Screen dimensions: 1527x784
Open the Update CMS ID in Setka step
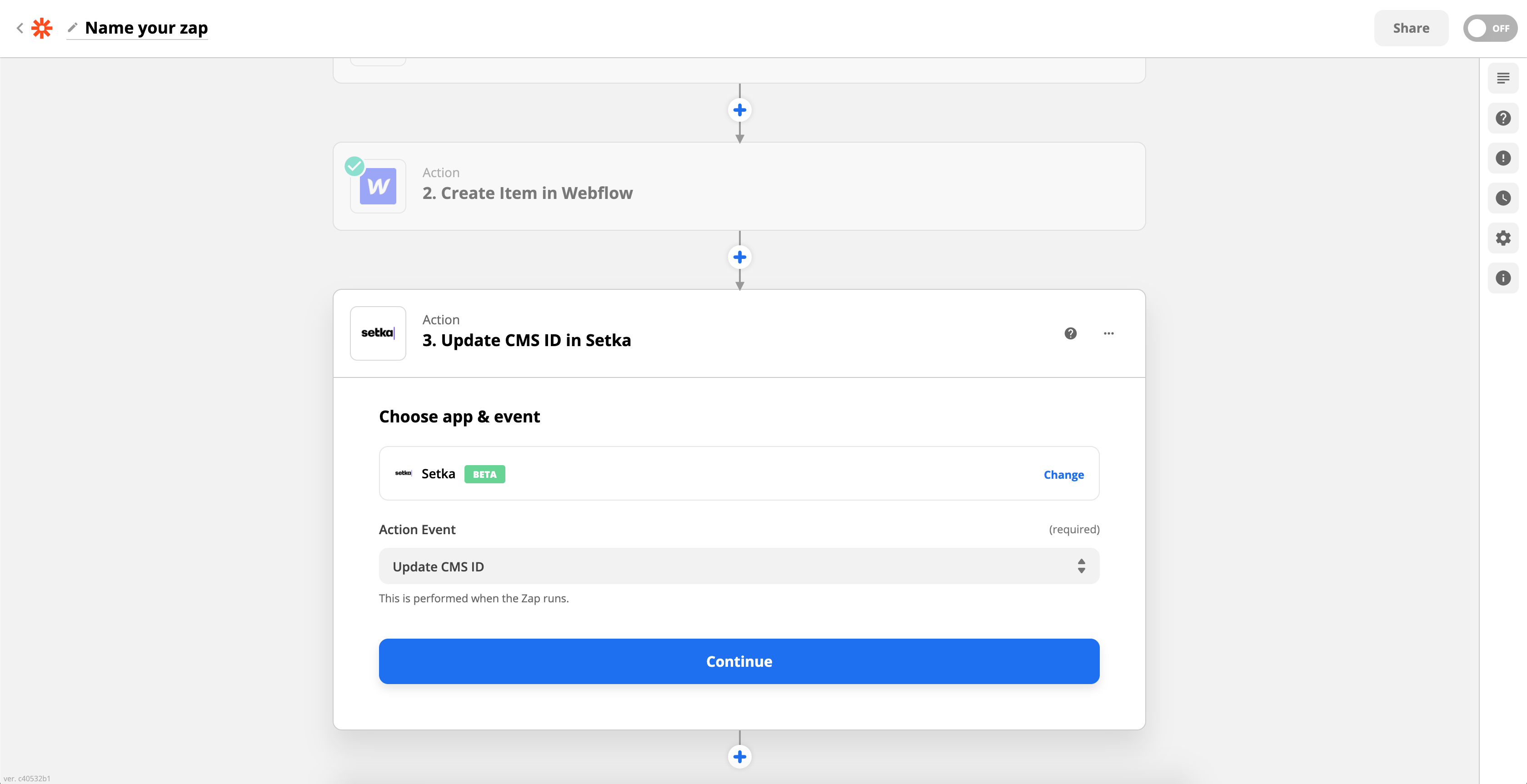click(x=526, y=340)
